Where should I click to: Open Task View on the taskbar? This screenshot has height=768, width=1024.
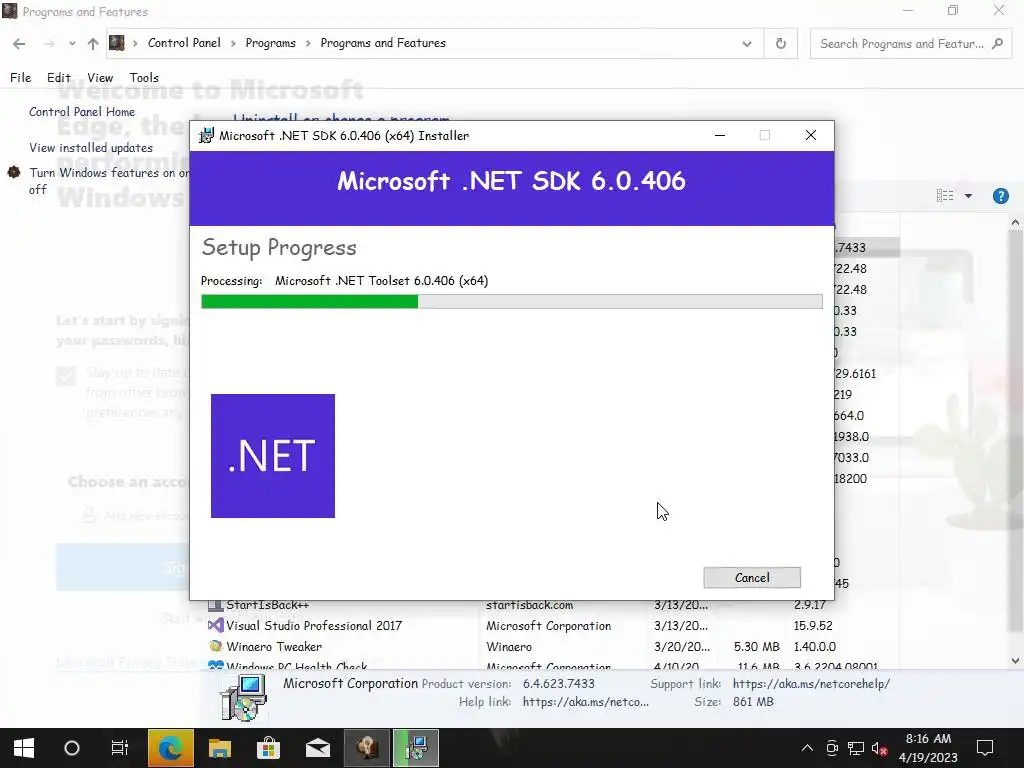pyautogui.click(x=120, y=748)
